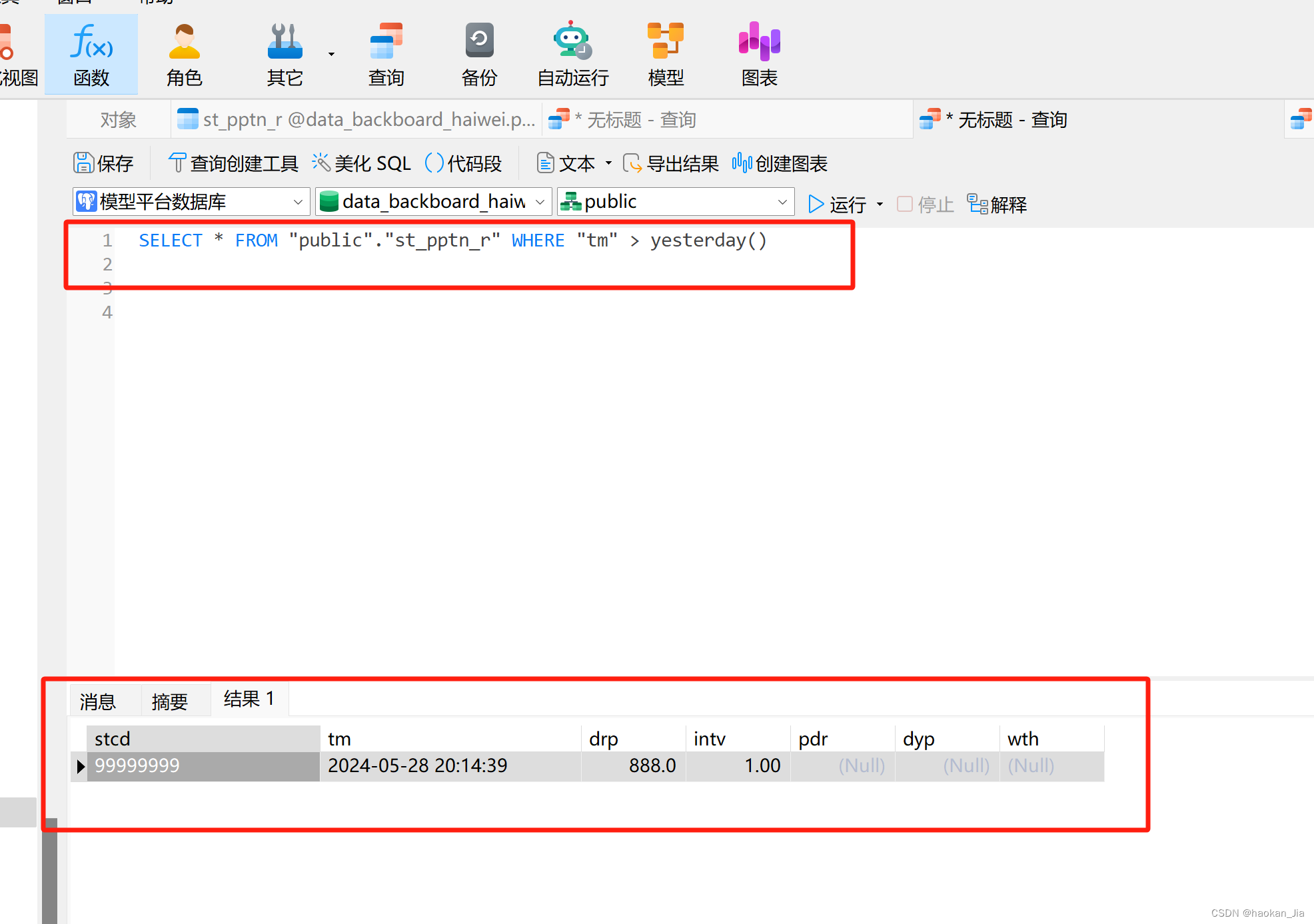The image size is (1314, 924).
Task: Click the dyp column header
Action: point(948,739)
